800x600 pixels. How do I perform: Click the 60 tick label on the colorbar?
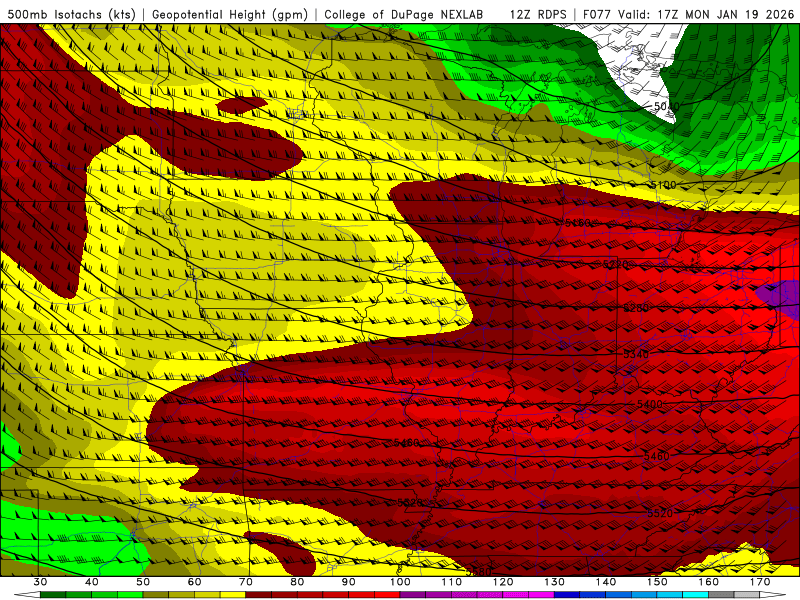pyautogui.click(x=194, y=582)
